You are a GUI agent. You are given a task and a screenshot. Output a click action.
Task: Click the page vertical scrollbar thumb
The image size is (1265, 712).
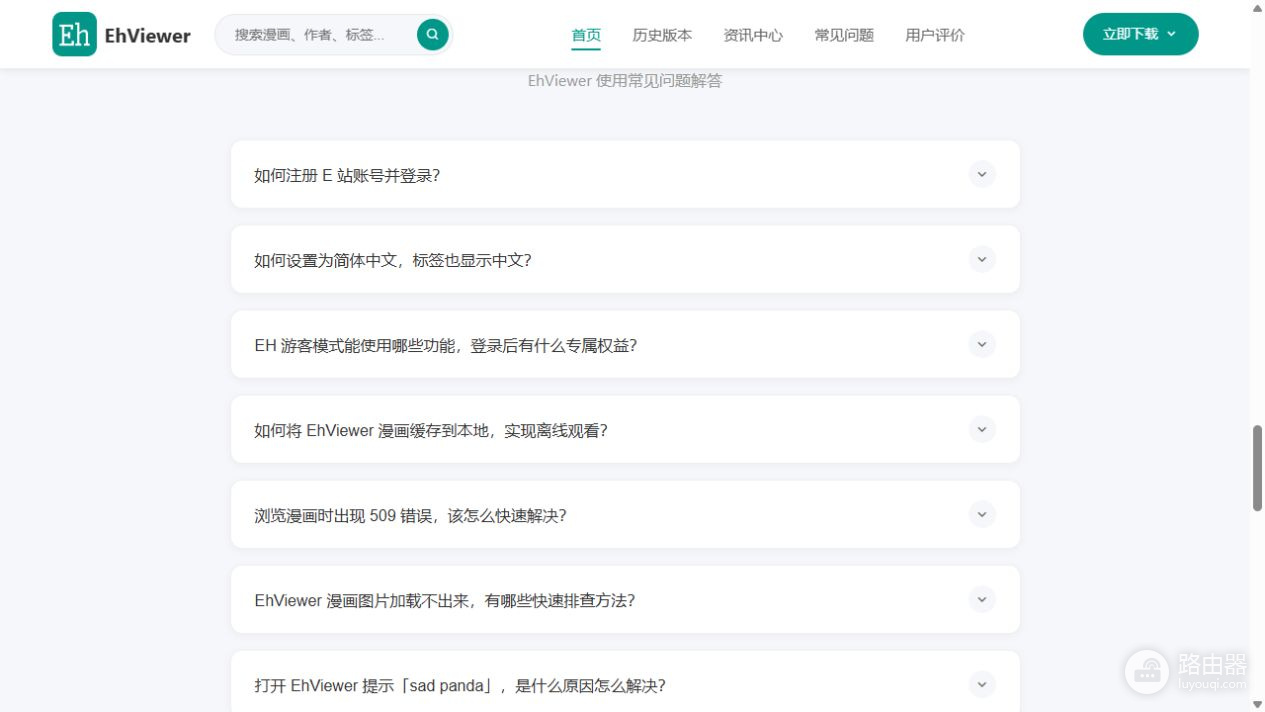coord(1257,468)
